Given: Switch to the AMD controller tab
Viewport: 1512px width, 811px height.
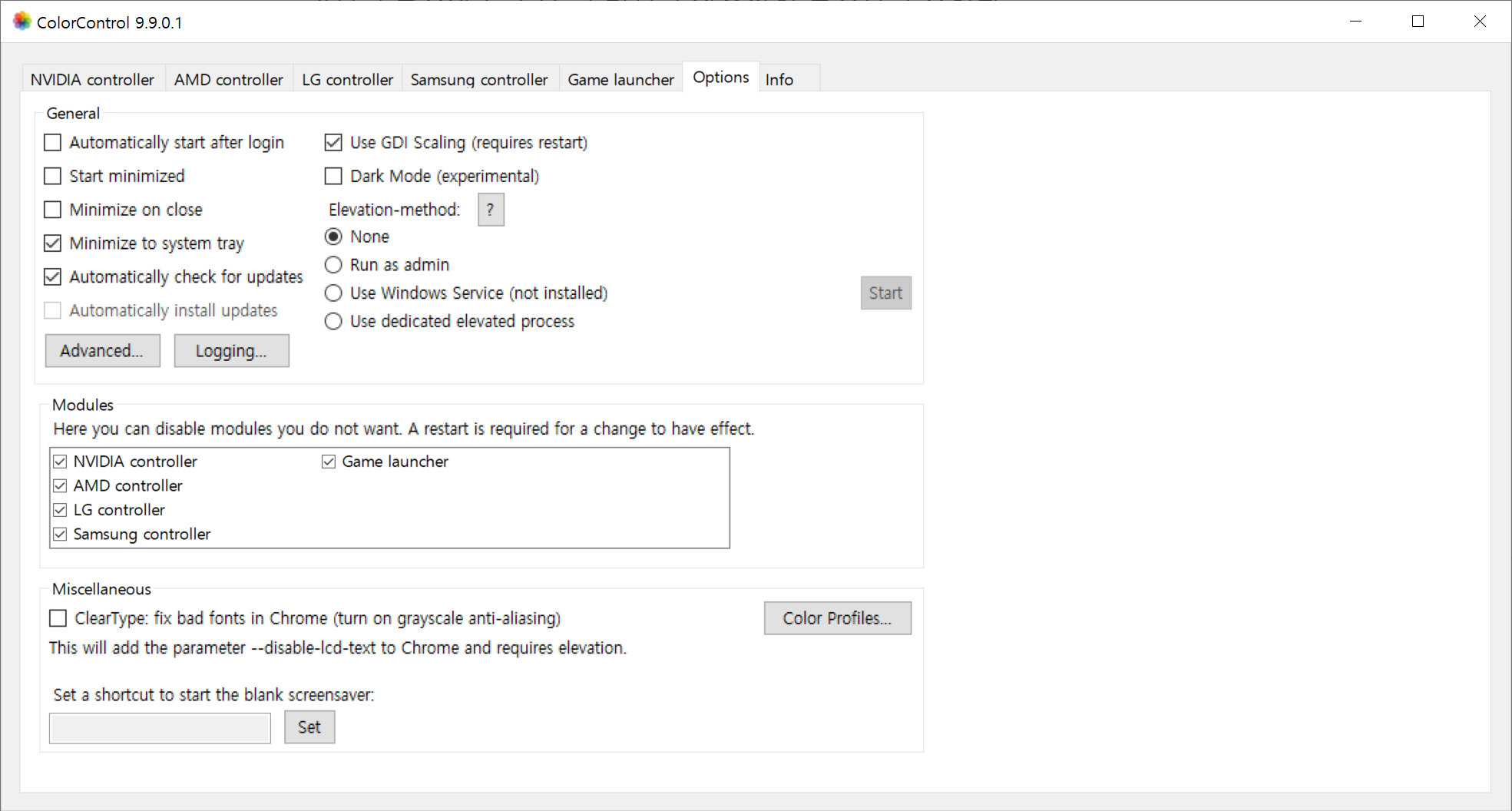Looking at the screenshot, I should pyautogui.click(x=229, y=79).
